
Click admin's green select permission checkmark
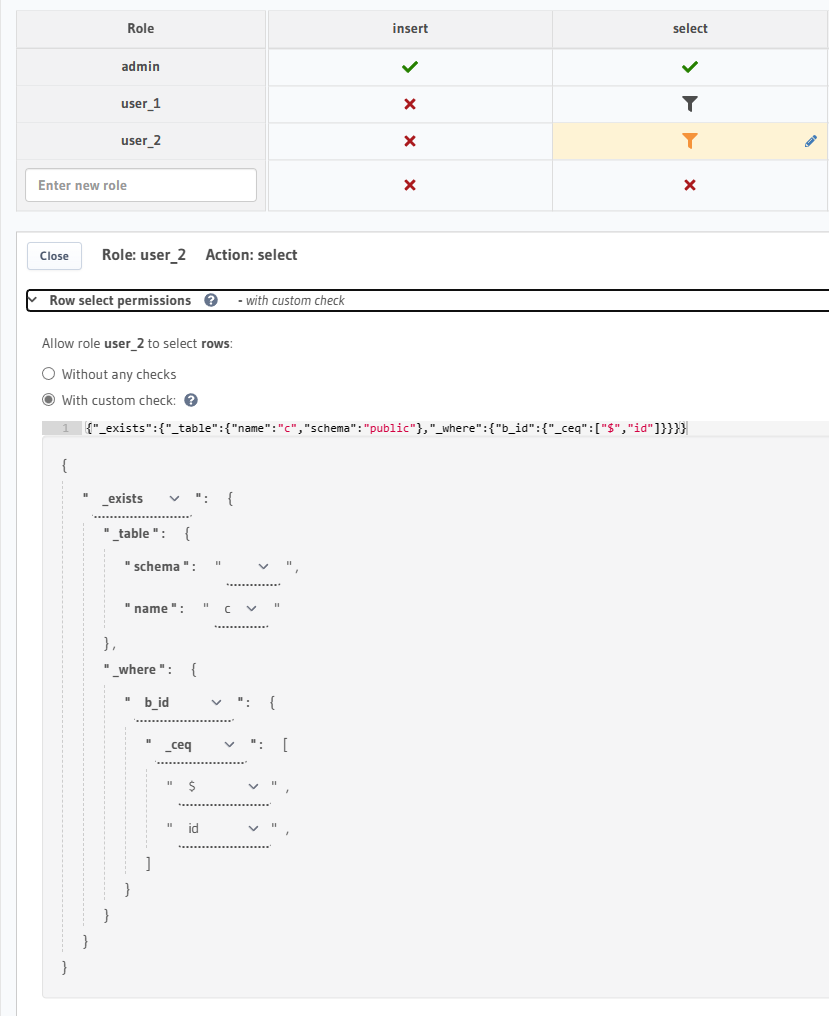tap(689, 66)
